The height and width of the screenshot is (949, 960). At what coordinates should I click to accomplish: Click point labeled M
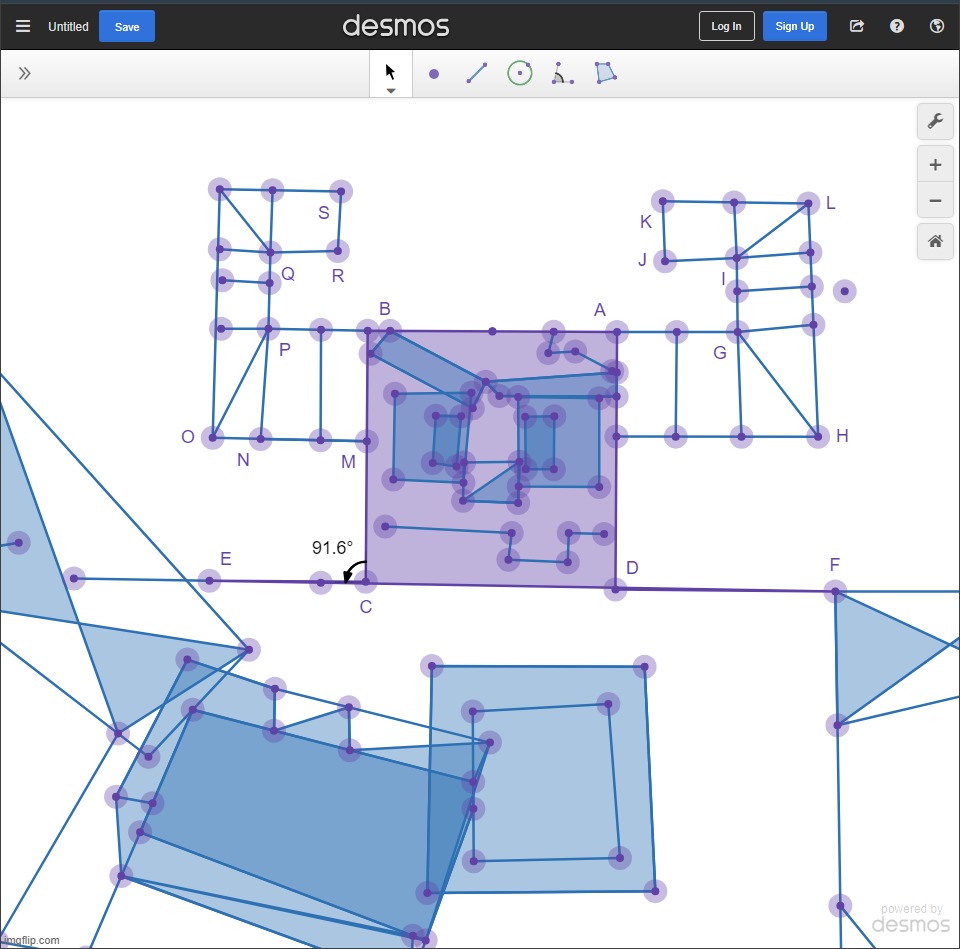(367, 441)
